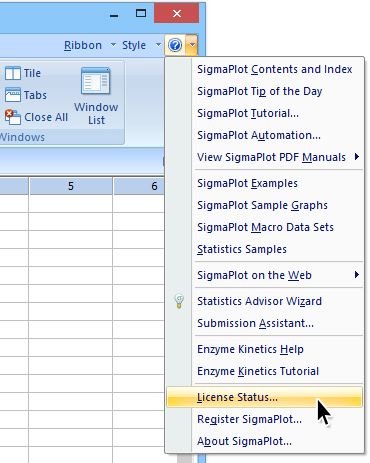Expand the Ribbon dropdown arrow
Image resolution: width=370 pixels, height=463 pixels.
point(113,45)
